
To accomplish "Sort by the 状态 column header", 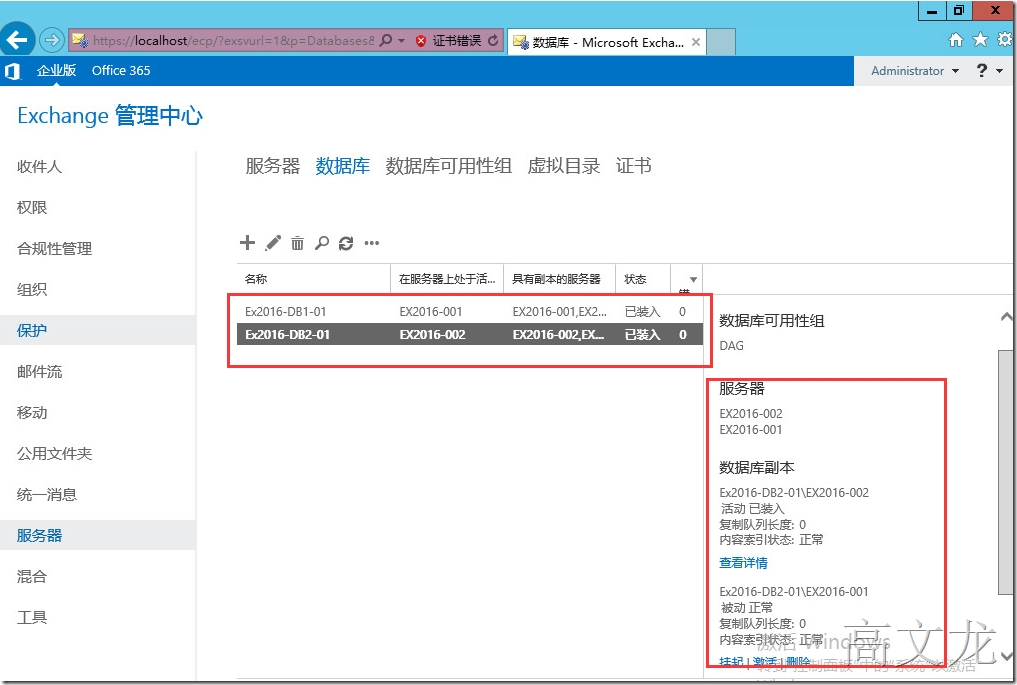I will (643, 279).
